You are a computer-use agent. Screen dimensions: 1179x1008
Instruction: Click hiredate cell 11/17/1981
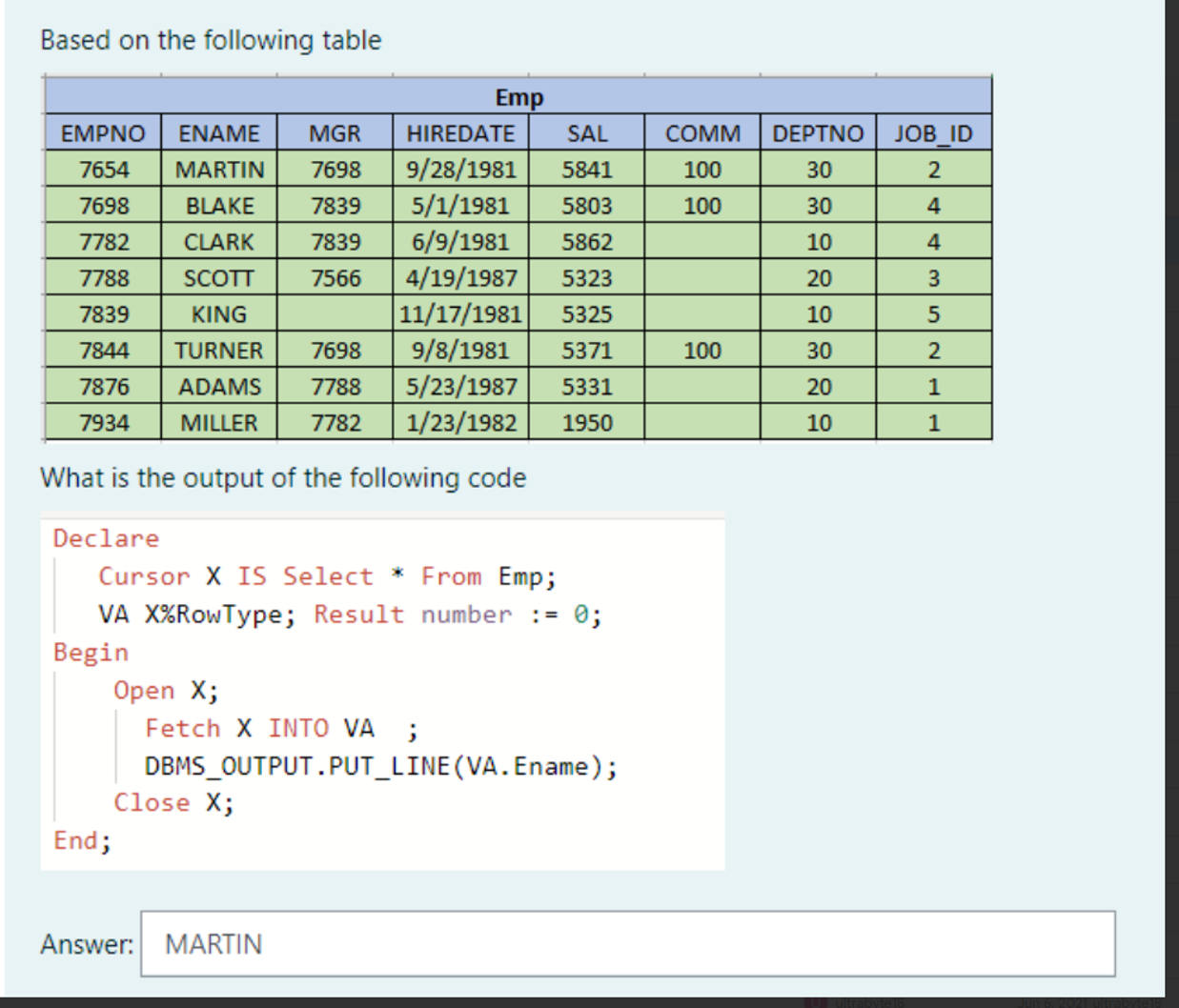tap(460, 314)
